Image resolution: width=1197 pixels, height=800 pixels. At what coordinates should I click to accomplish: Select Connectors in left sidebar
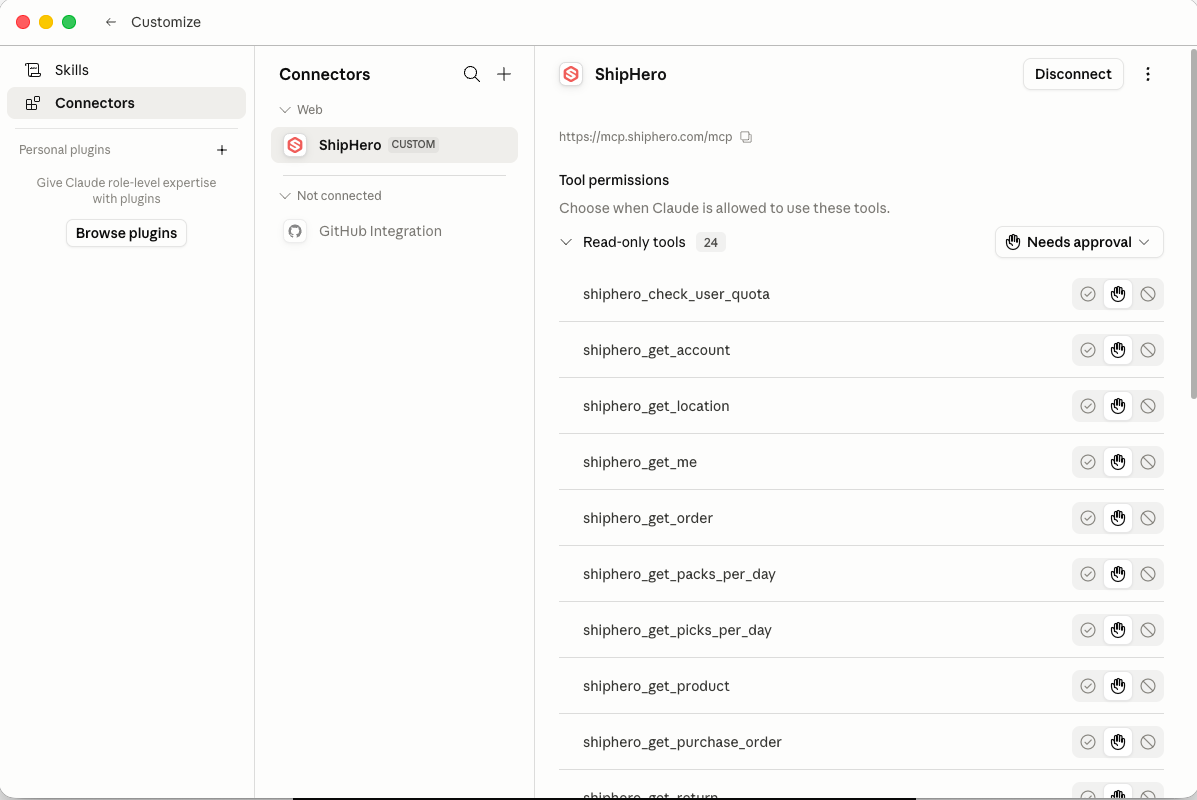(126, 103)
